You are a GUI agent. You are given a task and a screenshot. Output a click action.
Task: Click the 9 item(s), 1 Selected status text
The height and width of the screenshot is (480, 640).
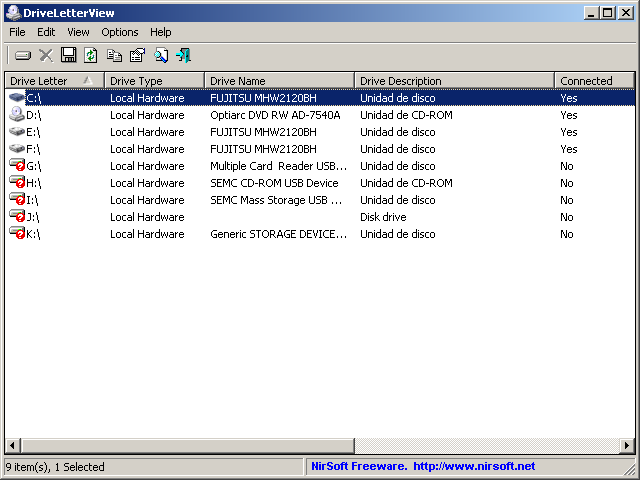point(55,467)
